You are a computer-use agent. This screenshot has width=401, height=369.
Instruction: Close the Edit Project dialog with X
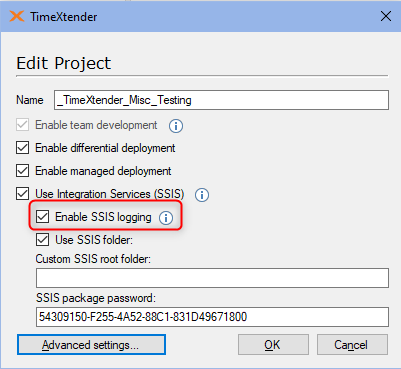tap(386, 16)
